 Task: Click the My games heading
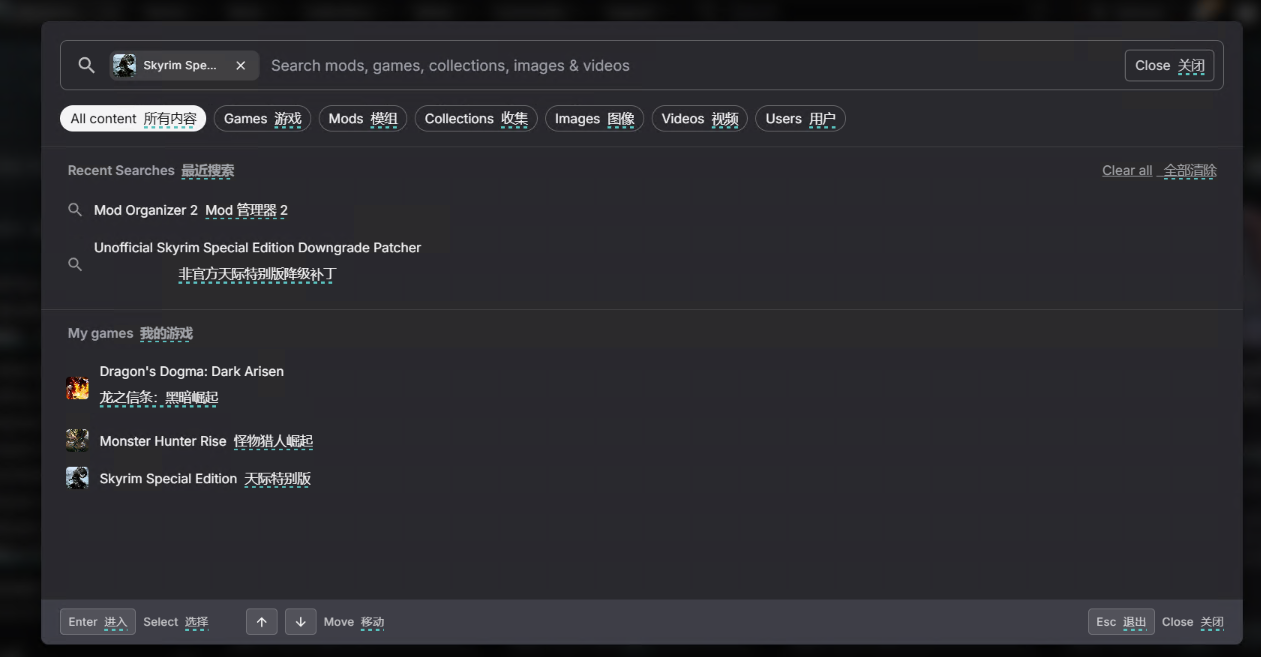click(x=130, y=333)
